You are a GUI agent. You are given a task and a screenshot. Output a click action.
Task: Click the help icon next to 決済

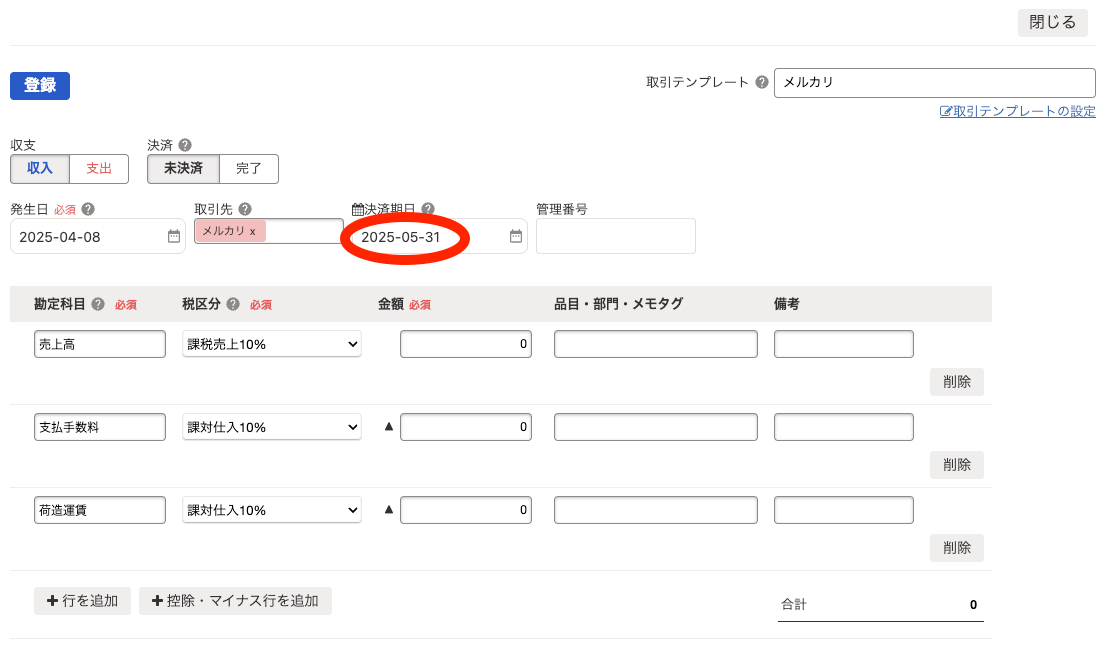183,144
